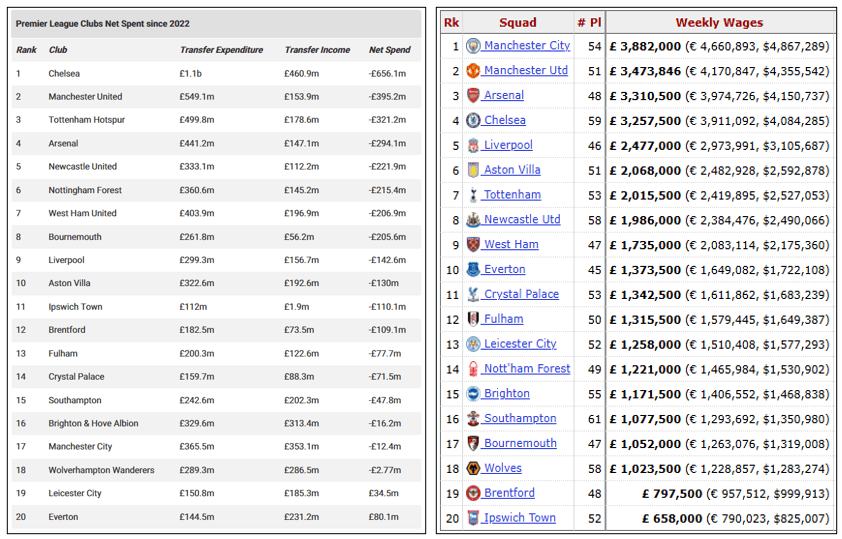Sort by the Weekly Wages column header
842x539 pixels.
(719, 22)
